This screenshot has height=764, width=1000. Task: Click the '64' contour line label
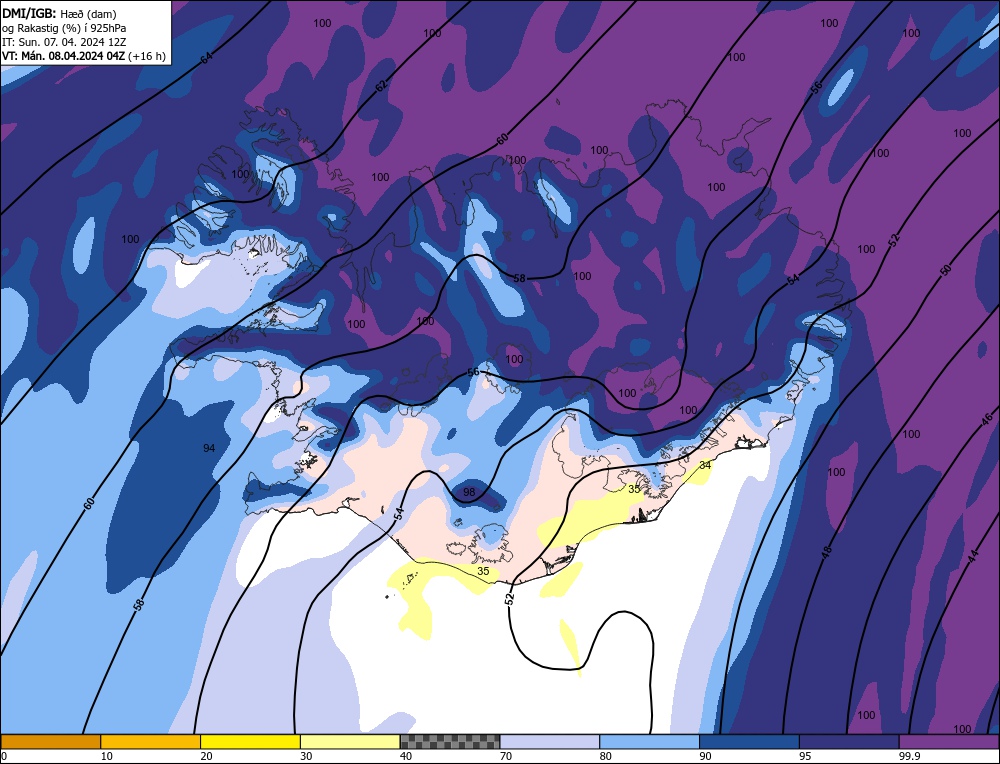[x=206, y=58]
